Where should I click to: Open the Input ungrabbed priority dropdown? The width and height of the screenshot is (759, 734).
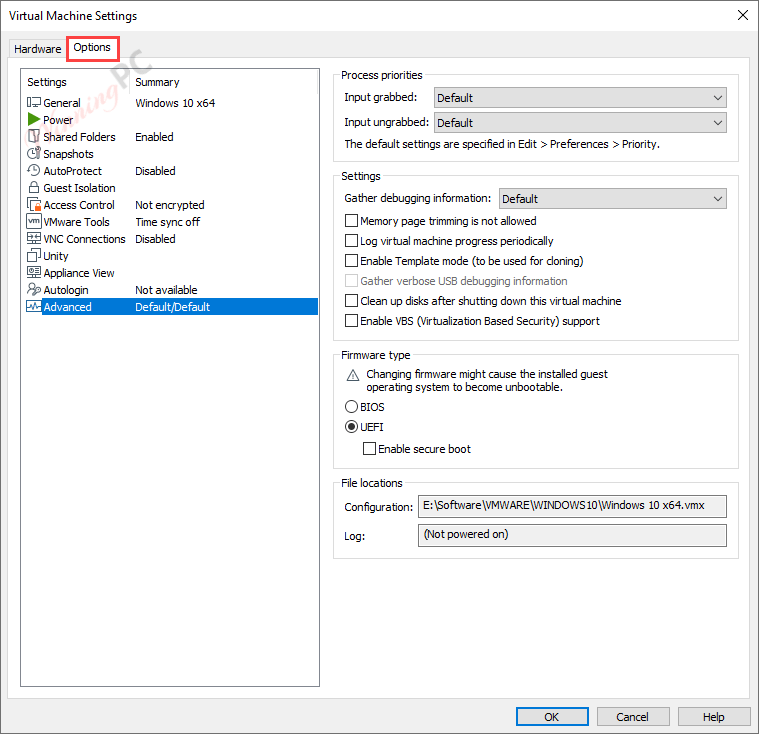tap(580, 123)
